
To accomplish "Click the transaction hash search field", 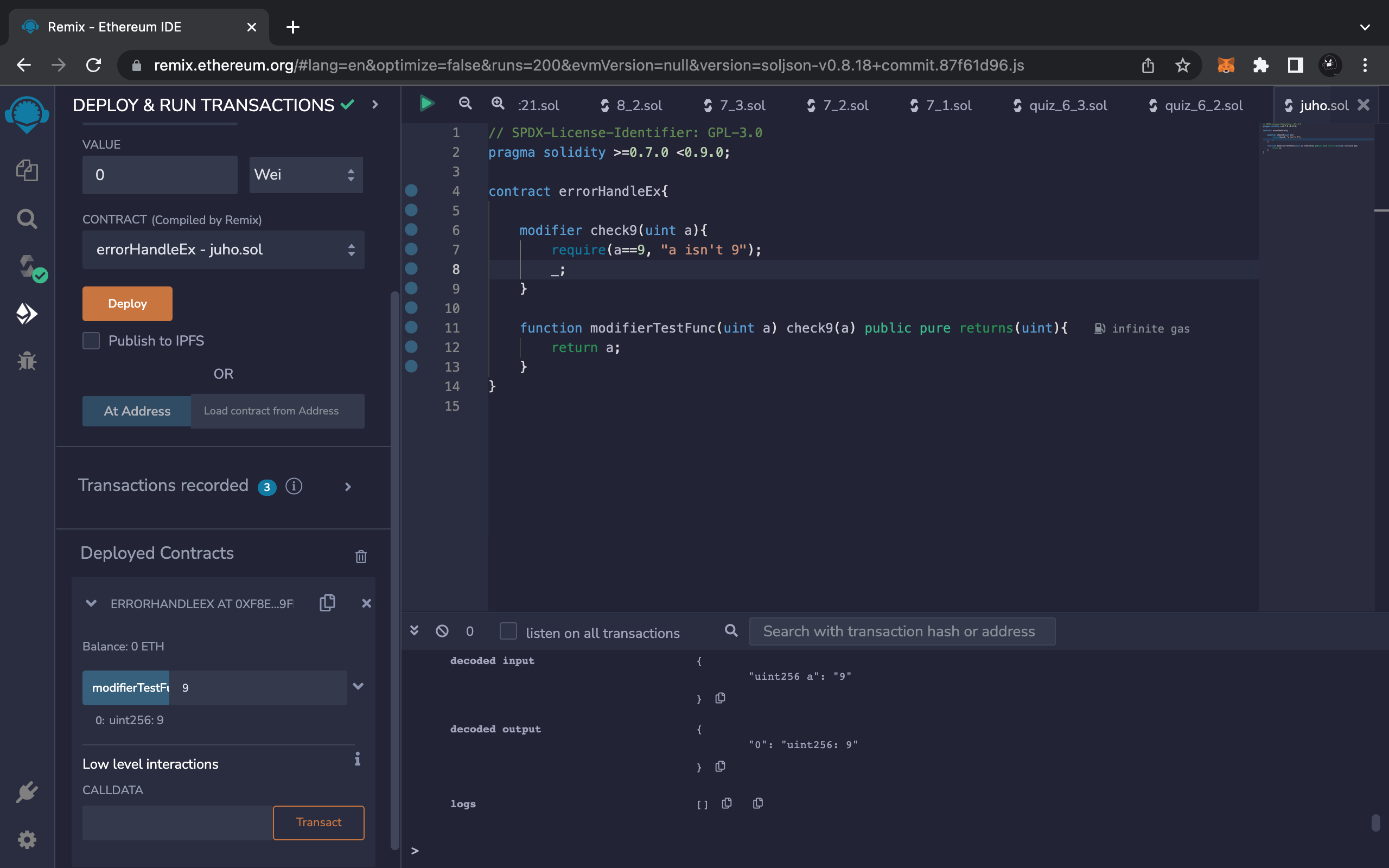I will point(901,631).
